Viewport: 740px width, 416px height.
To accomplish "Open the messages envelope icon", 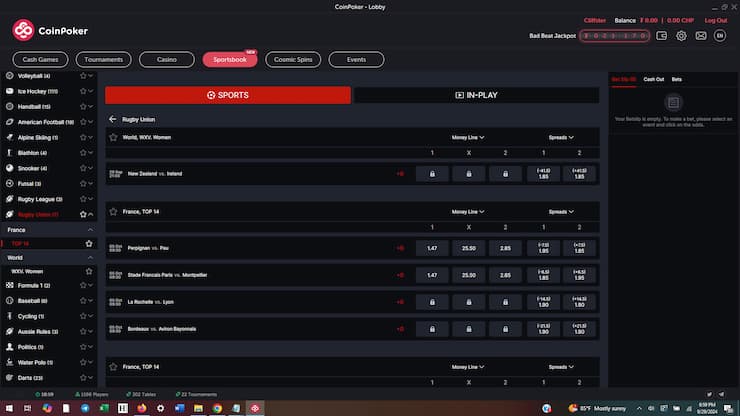I will 701,36.
